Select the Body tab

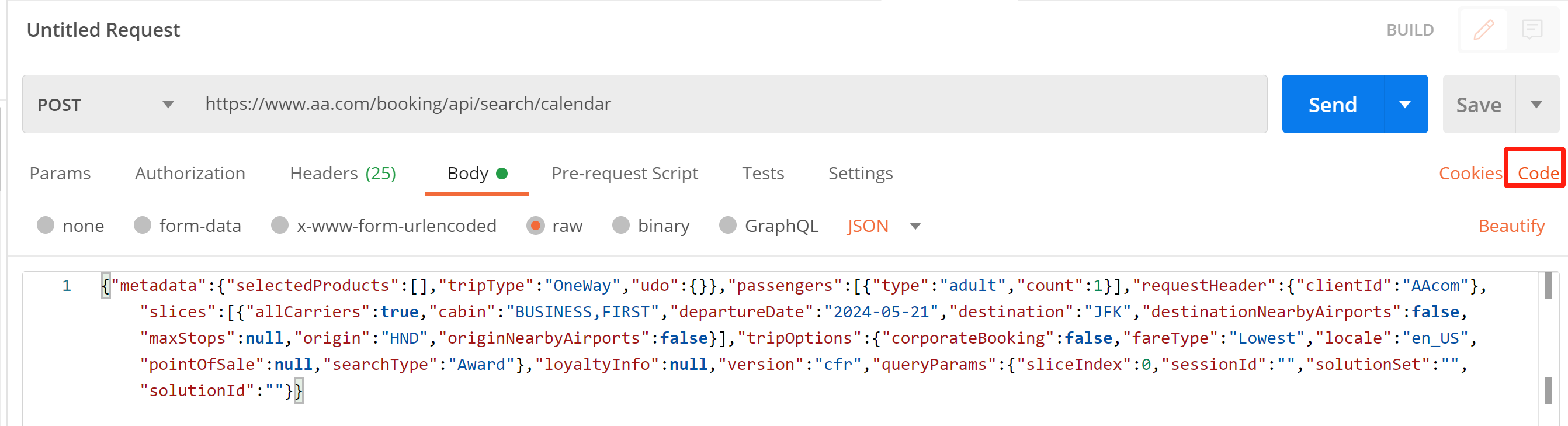pyautogui.click(x=477, y=174)
